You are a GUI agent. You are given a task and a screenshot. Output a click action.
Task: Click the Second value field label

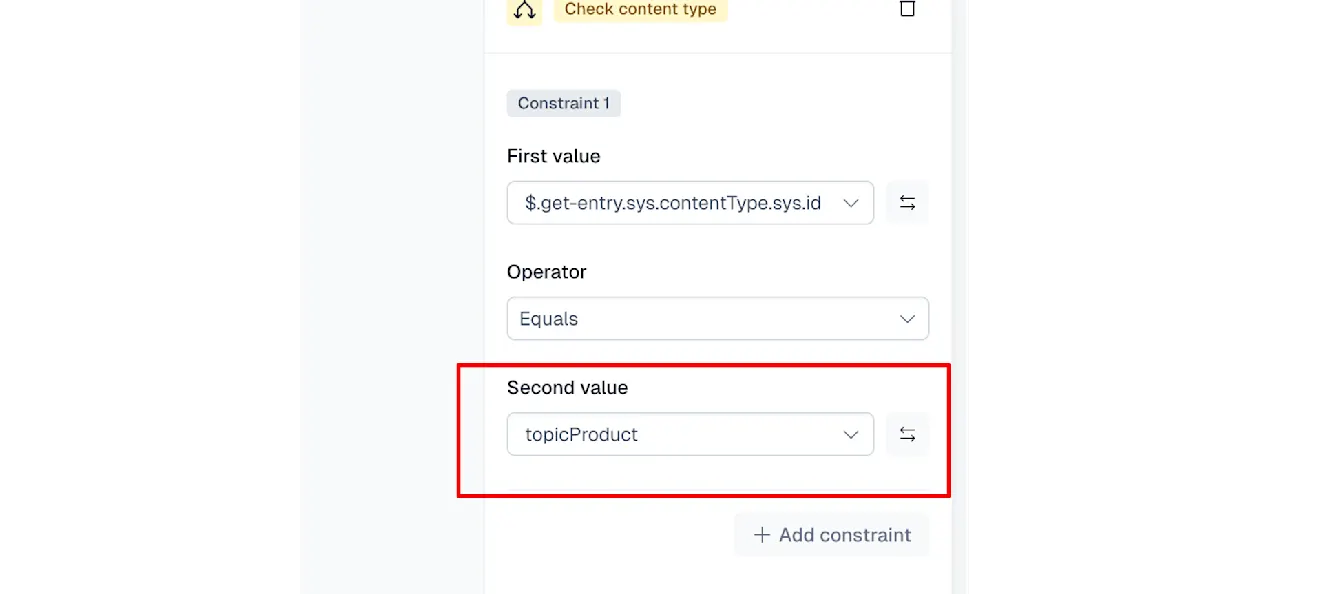[x=567, y=388]
